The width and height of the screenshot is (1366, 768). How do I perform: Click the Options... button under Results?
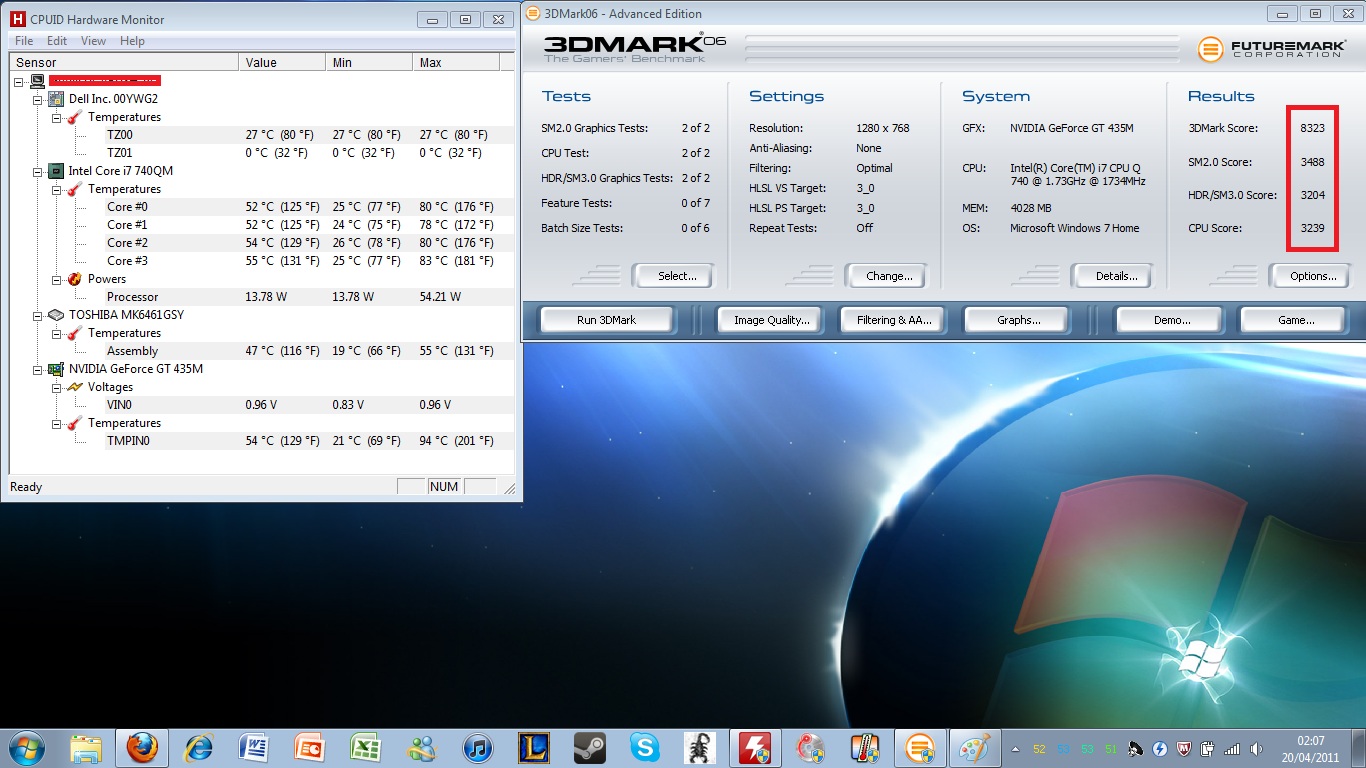[1313, 276]
